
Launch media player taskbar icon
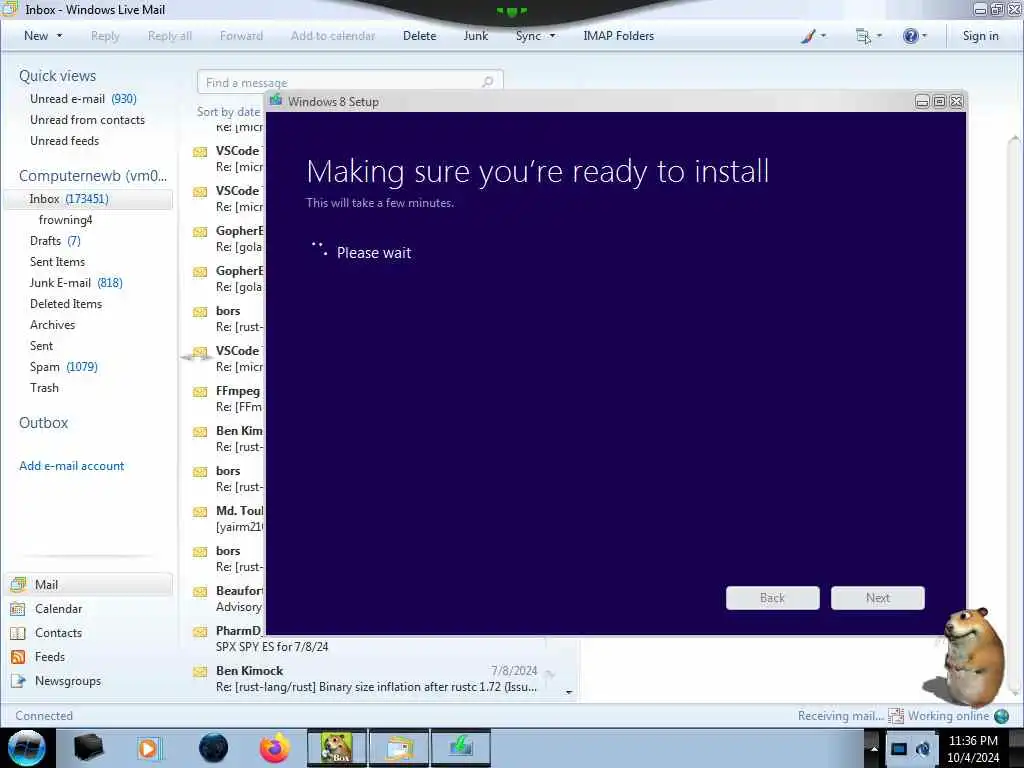tap(148, 748)
